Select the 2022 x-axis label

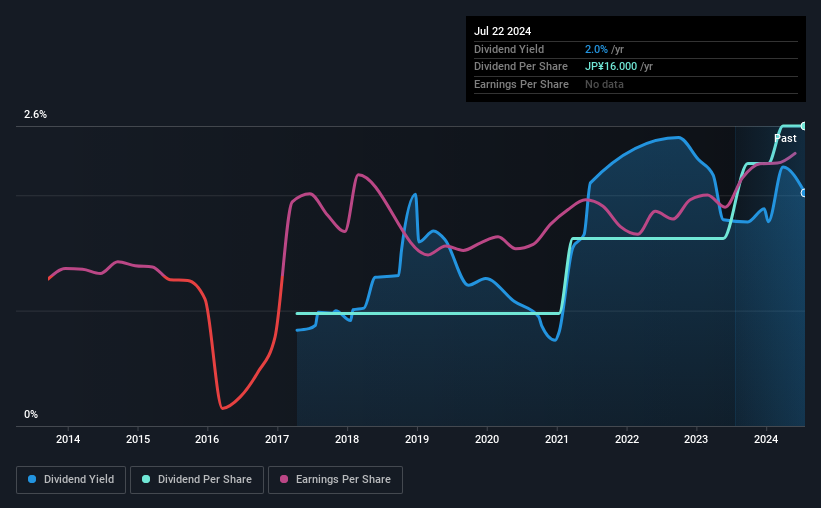[x=627, y=439]
